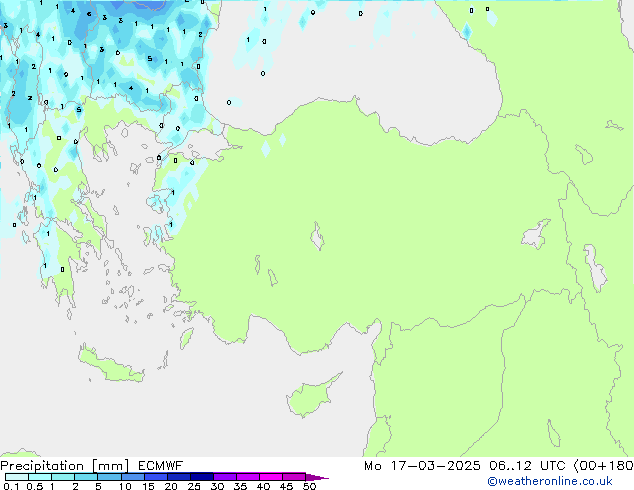Click the '06..12 UTC' time text
Screen dimensions: 634x490
point(527,466)
